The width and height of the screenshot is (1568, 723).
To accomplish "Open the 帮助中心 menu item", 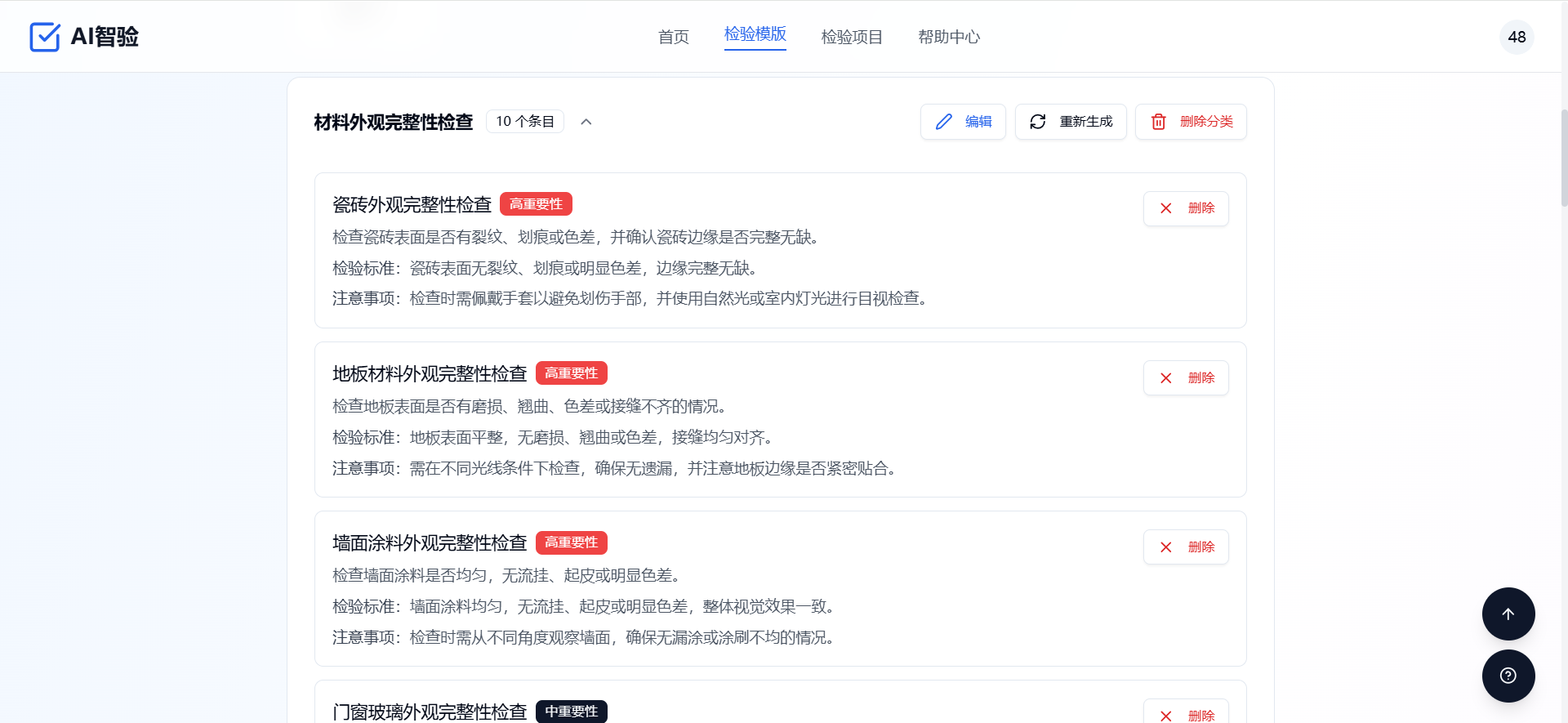I will 948,37.
